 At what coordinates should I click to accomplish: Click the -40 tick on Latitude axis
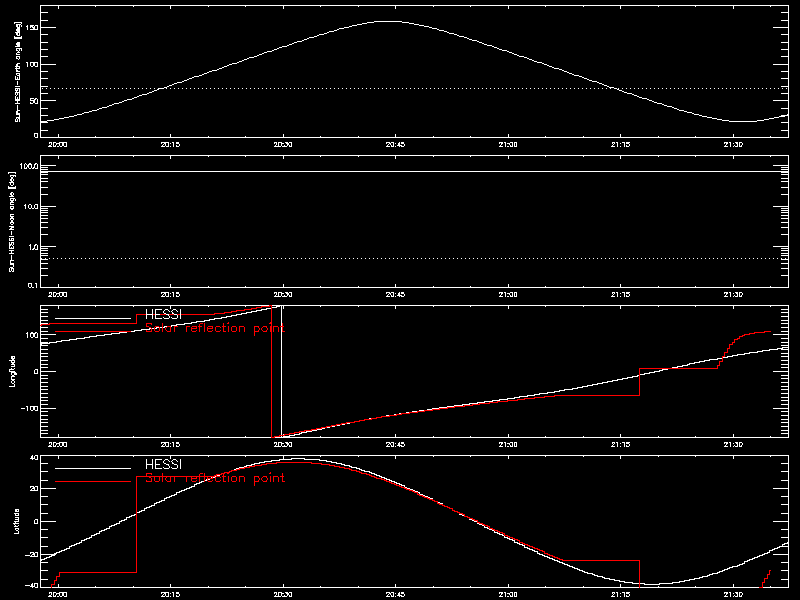point(32,586)
